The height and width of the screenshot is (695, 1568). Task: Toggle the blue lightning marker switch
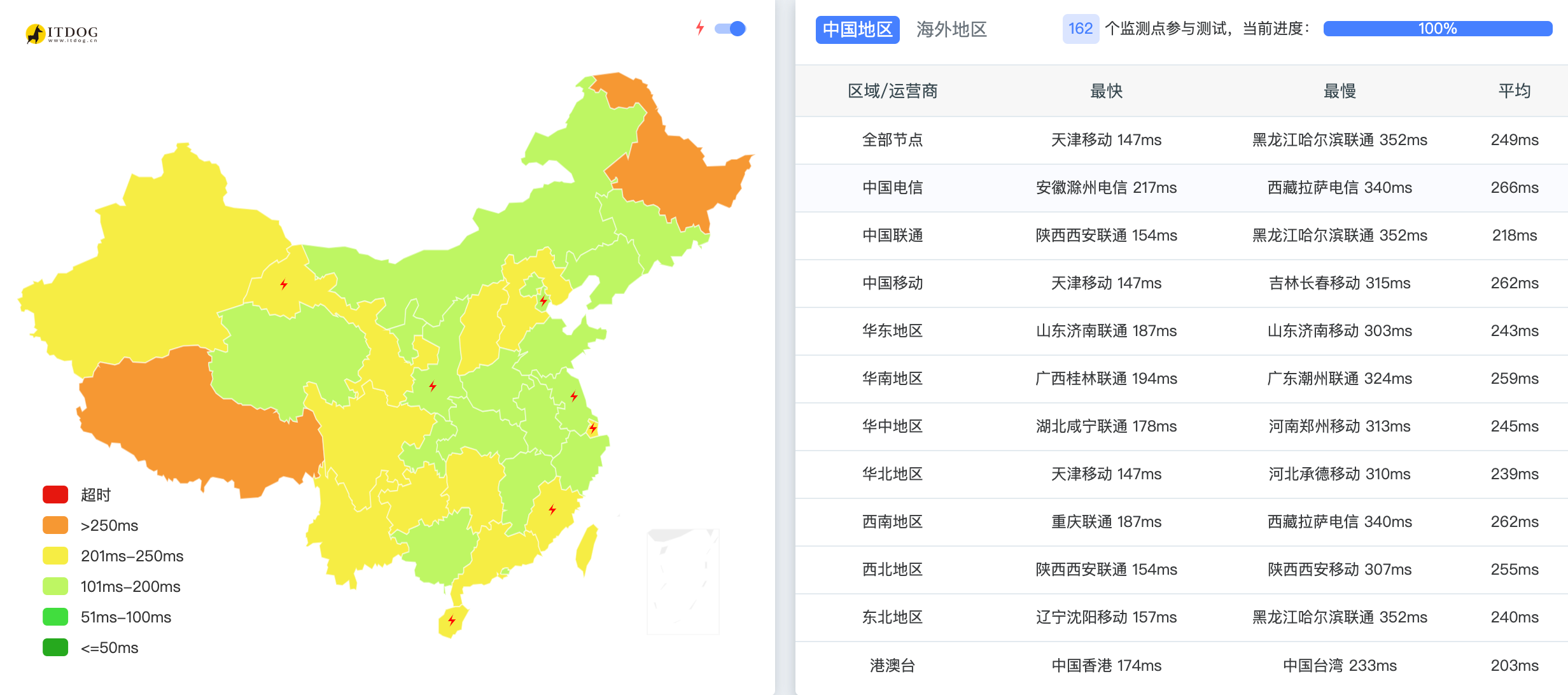pos(730,29)
